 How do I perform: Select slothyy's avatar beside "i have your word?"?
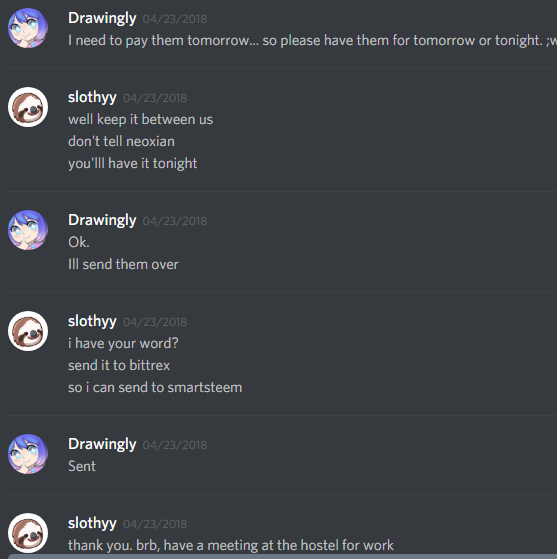point(28,331)
